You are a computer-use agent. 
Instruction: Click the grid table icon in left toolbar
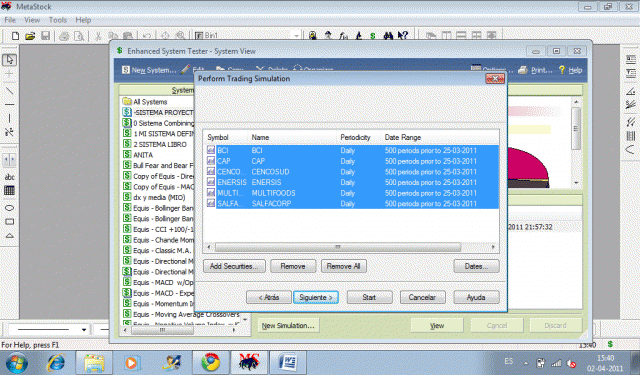(9, 191)
